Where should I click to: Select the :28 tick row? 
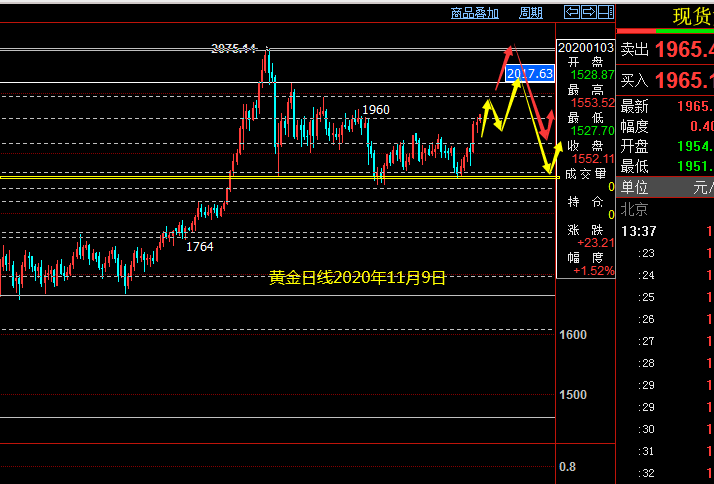(x=665, y=363)
